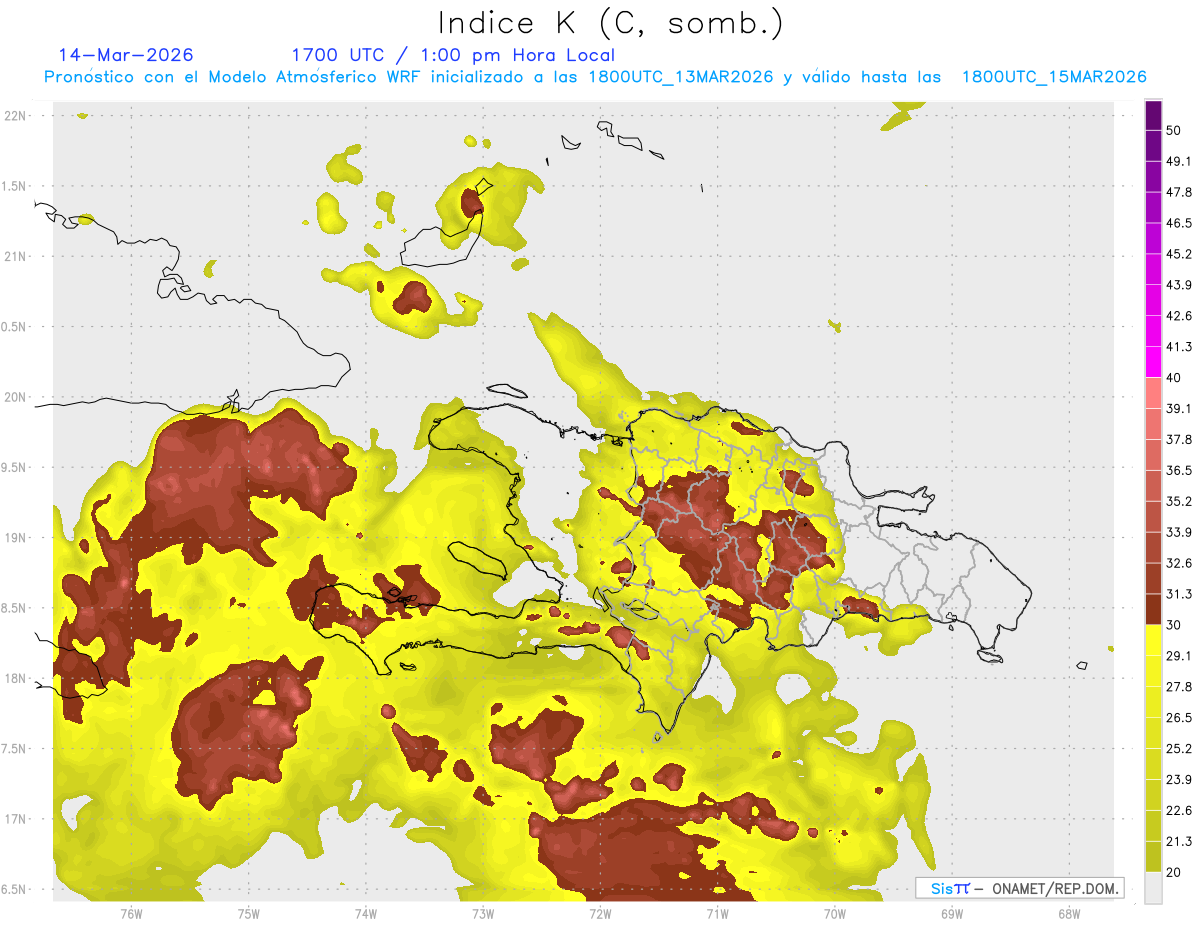Pick the gray swatch below the 20 label
The height and width of the screenshot is (927, 1200).
click(1153, 888)
